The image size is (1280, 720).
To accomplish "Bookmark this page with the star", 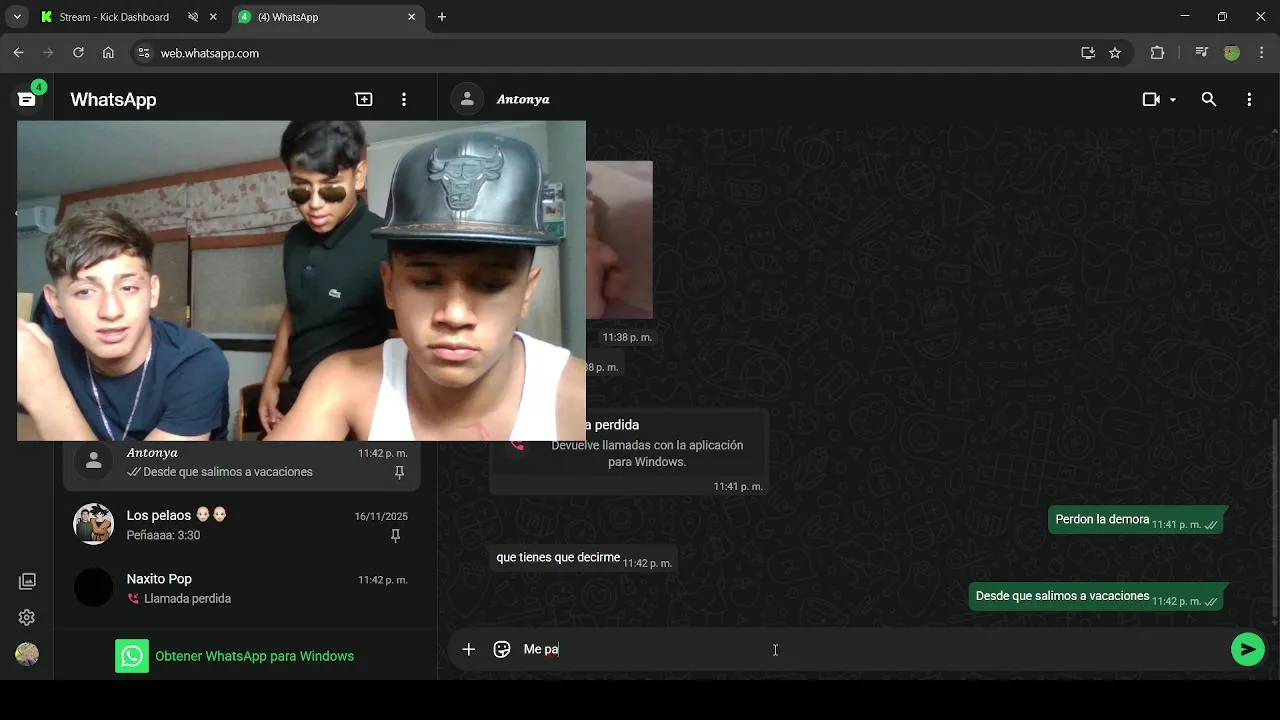I will click(1115, 53).
